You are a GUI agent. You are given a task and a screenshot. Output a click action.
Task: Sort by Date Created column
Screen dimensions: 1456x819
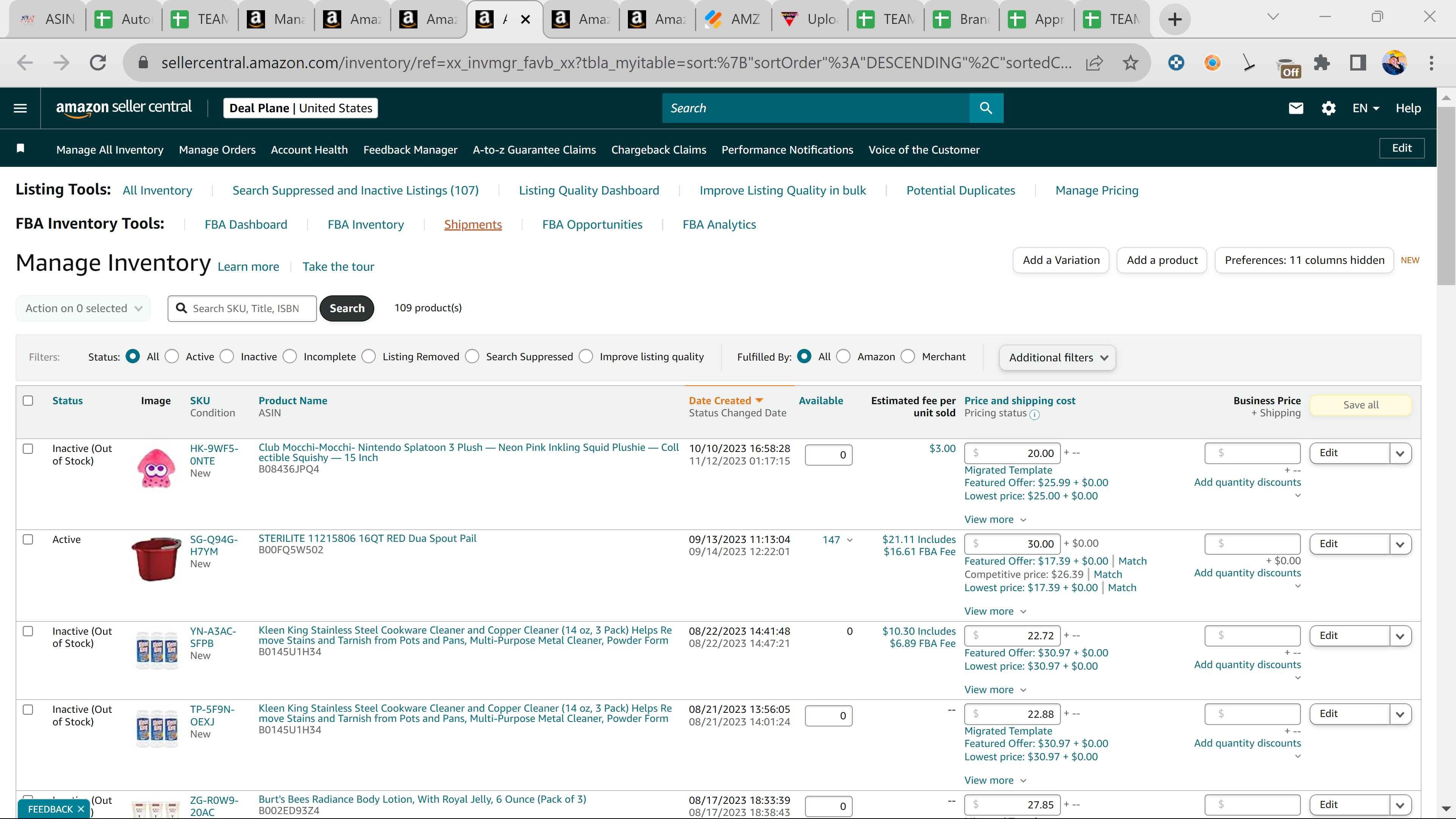tap(726, 401)
